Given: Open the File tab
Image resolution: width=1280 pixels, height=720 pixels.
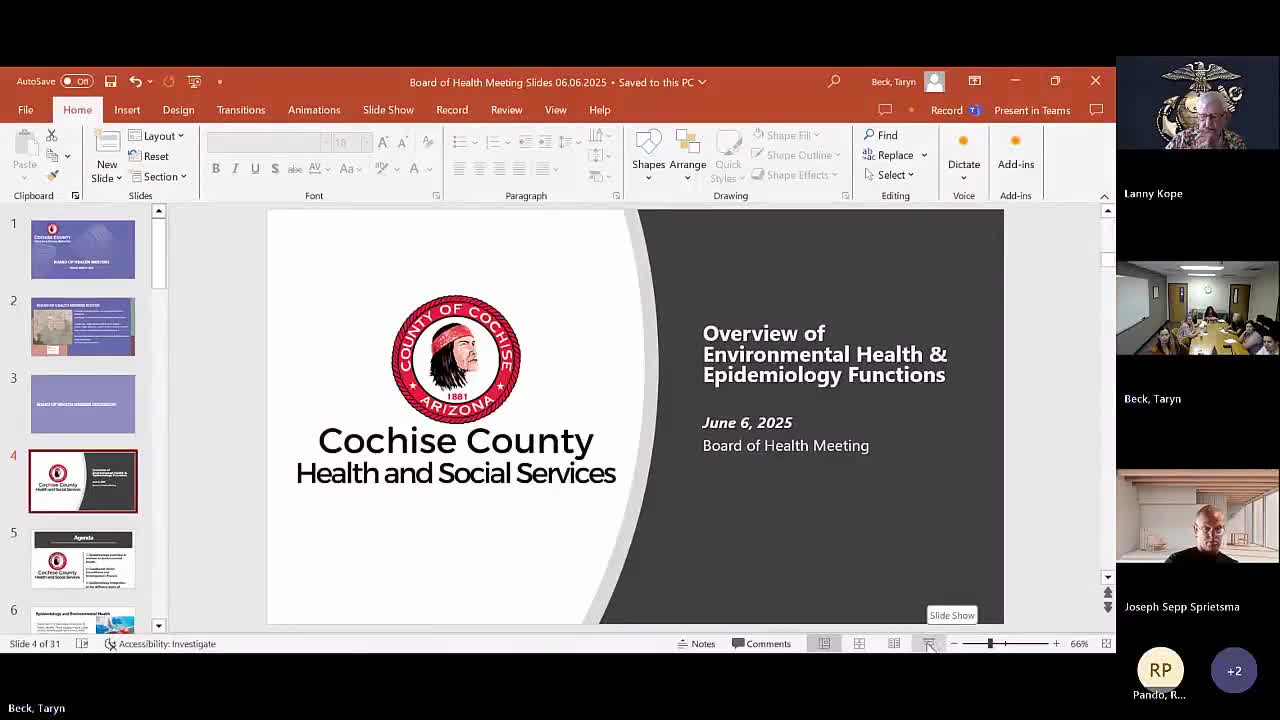Looking at the screenshot, I should point(26,110).
